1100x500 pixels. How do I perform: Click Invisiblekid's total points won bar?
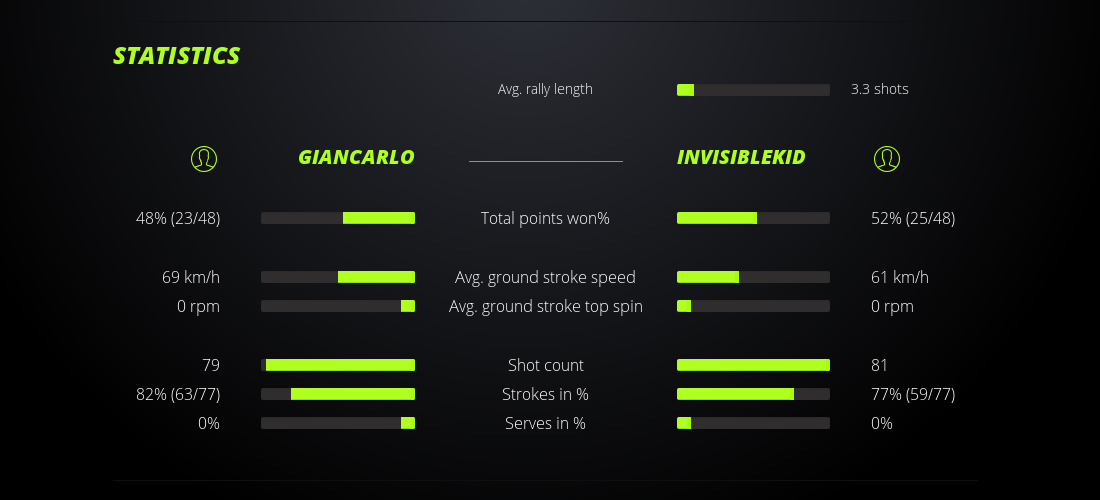[x=753, y=218]
